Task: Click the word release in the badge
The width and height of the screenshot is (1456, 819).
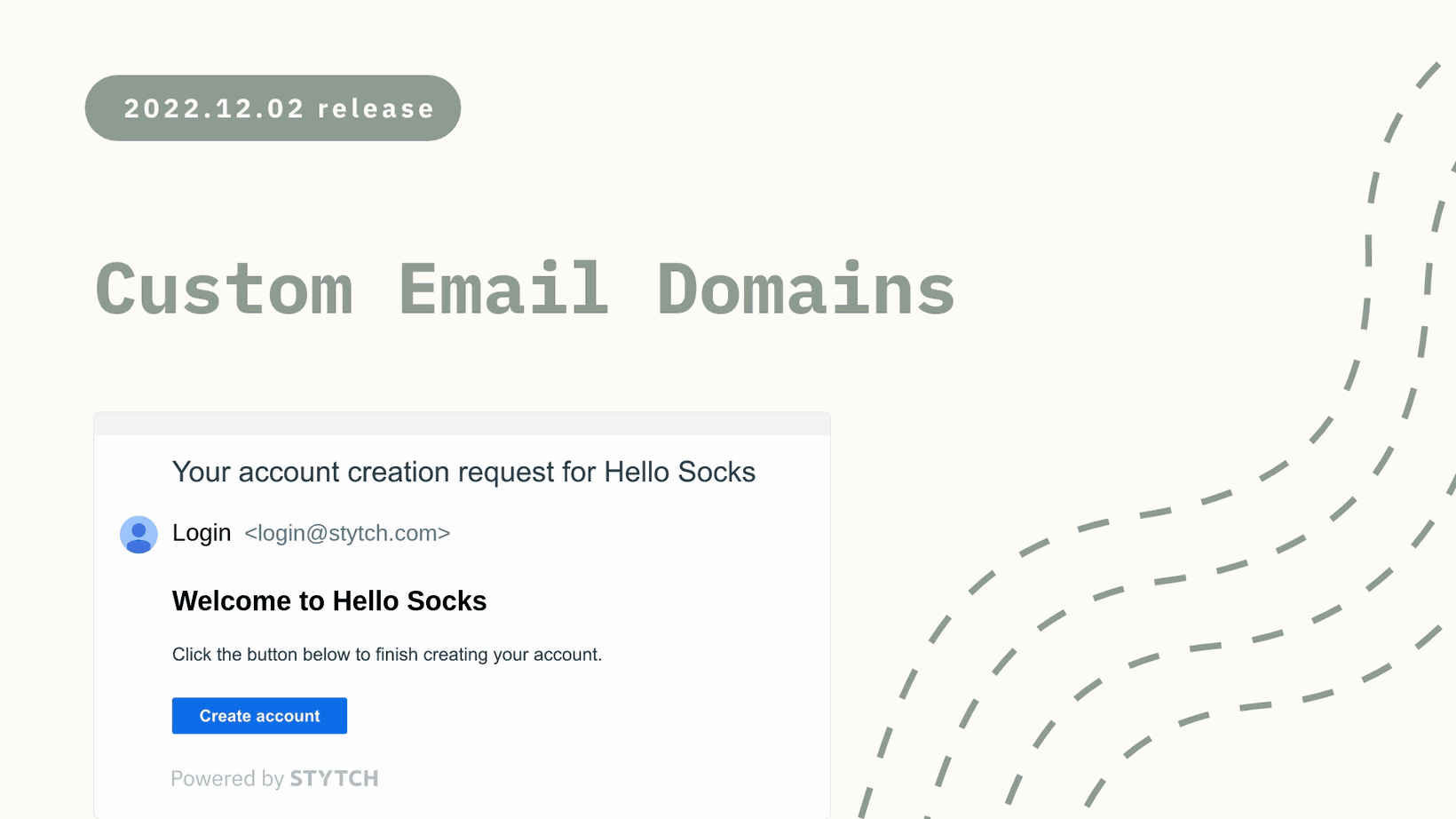Action: coord(376,108)
